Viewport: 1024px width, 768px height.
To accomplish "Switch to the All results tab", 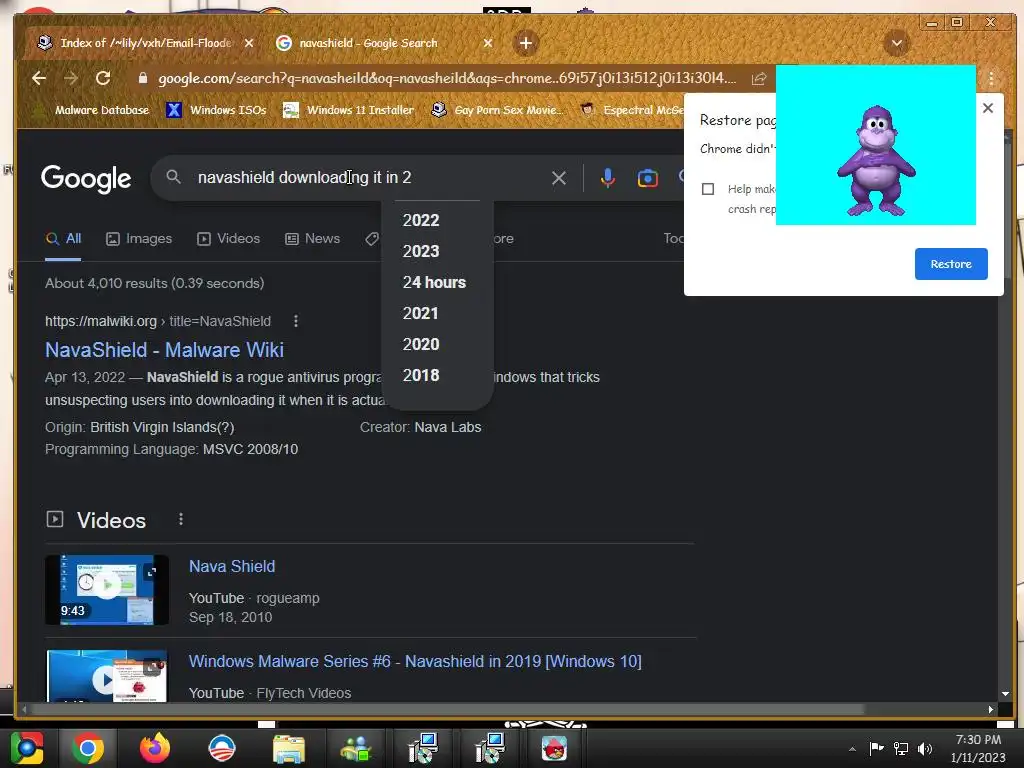I will 63,239.
